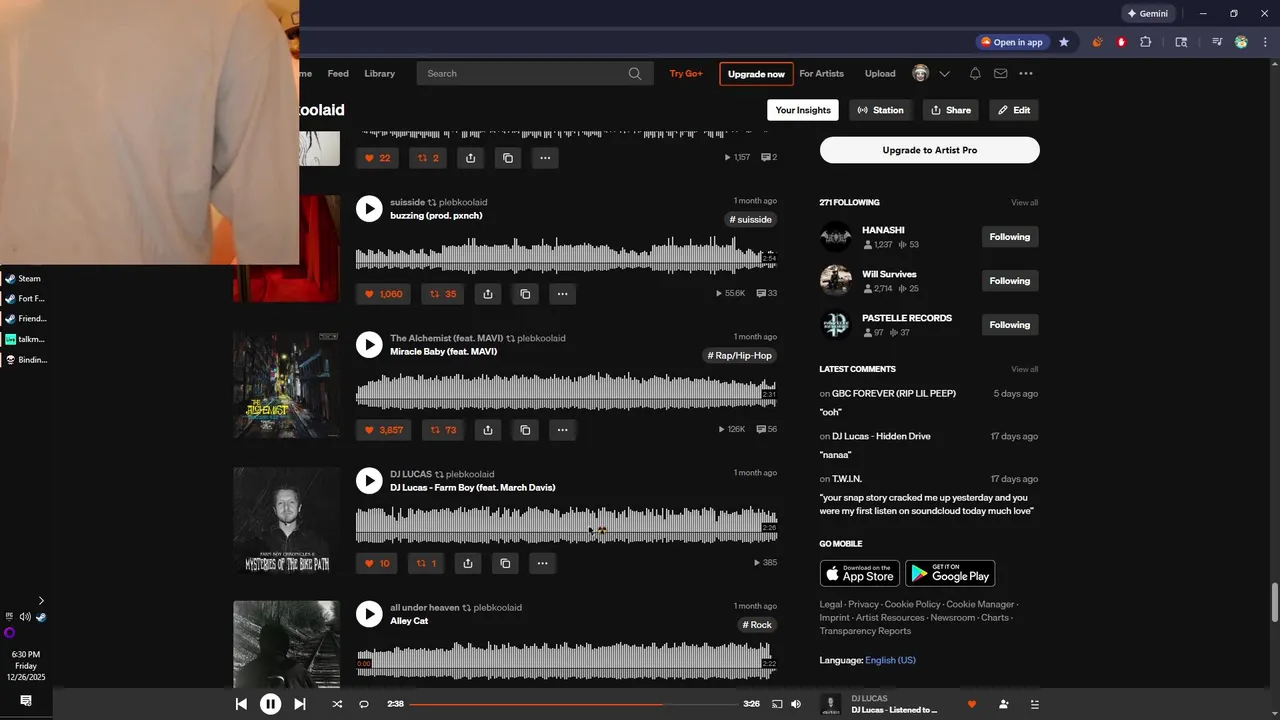Open header more options ellipsis
This screenshot has width=1280, height=720.
click(x=1026, y=73)
